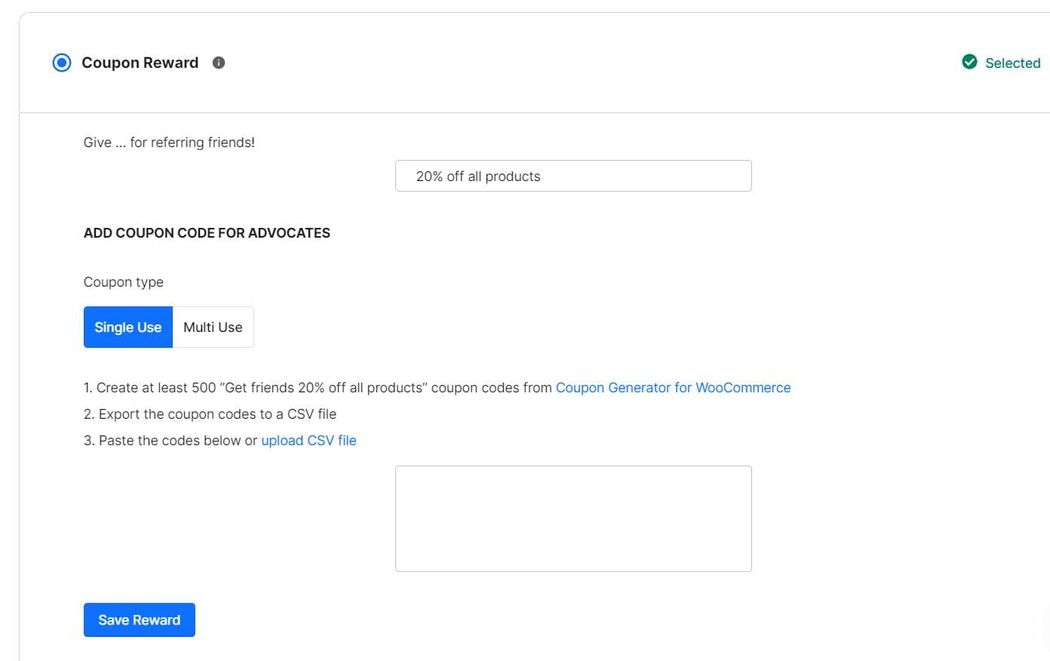Click step 1 Create at least 500 text

150,388
